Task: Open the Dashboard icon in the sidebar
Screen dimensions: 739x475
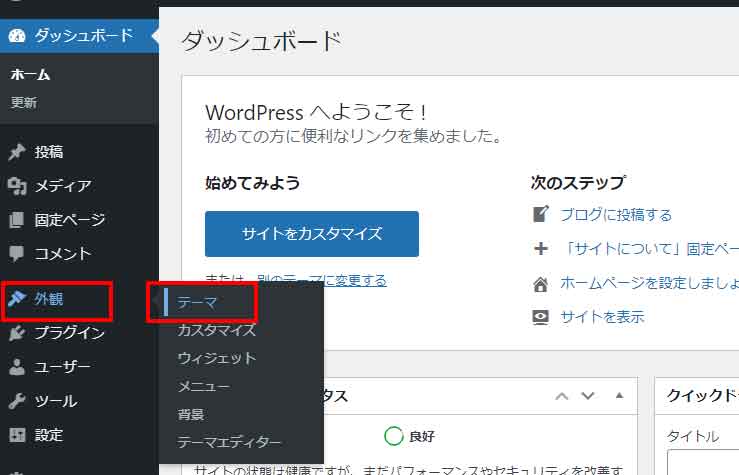Action: [x=17, y=36]
